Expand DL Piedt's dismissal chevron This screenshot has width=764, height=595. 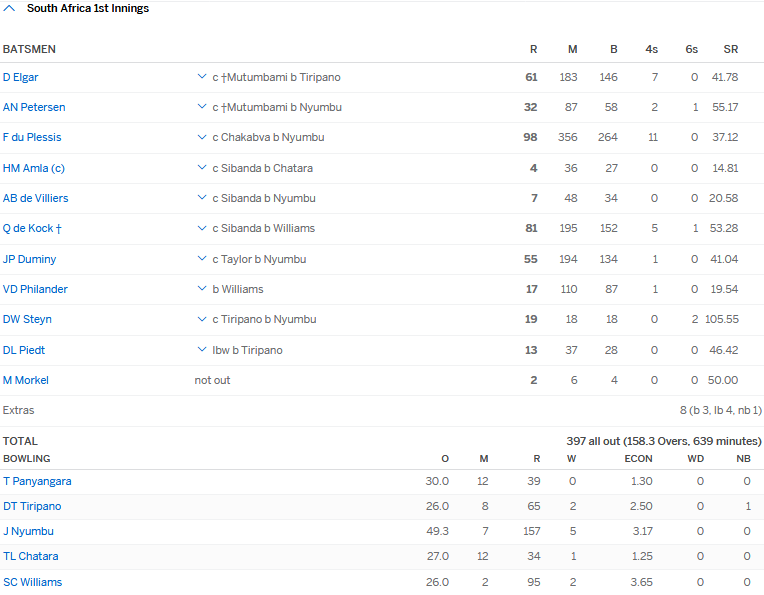click(x=202, y=350)
